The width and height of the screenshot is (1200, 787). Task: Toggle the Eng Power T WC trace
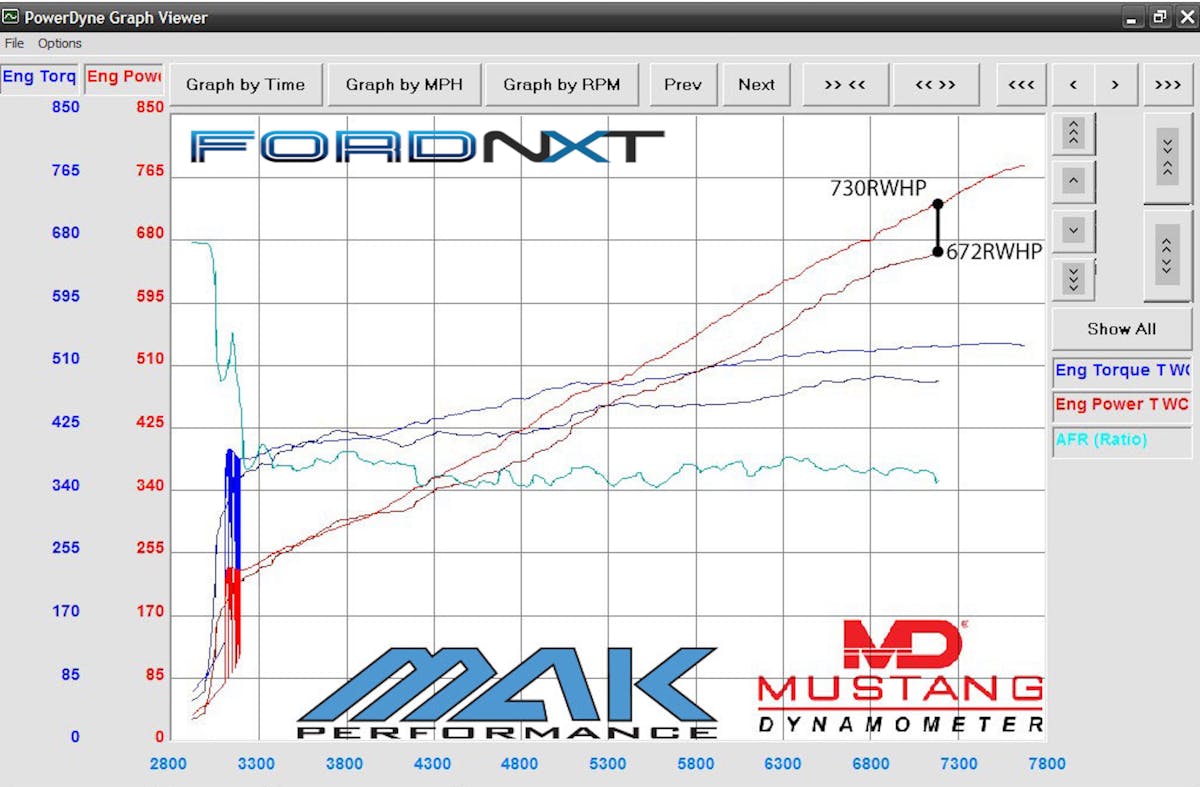pos(1121,405)
